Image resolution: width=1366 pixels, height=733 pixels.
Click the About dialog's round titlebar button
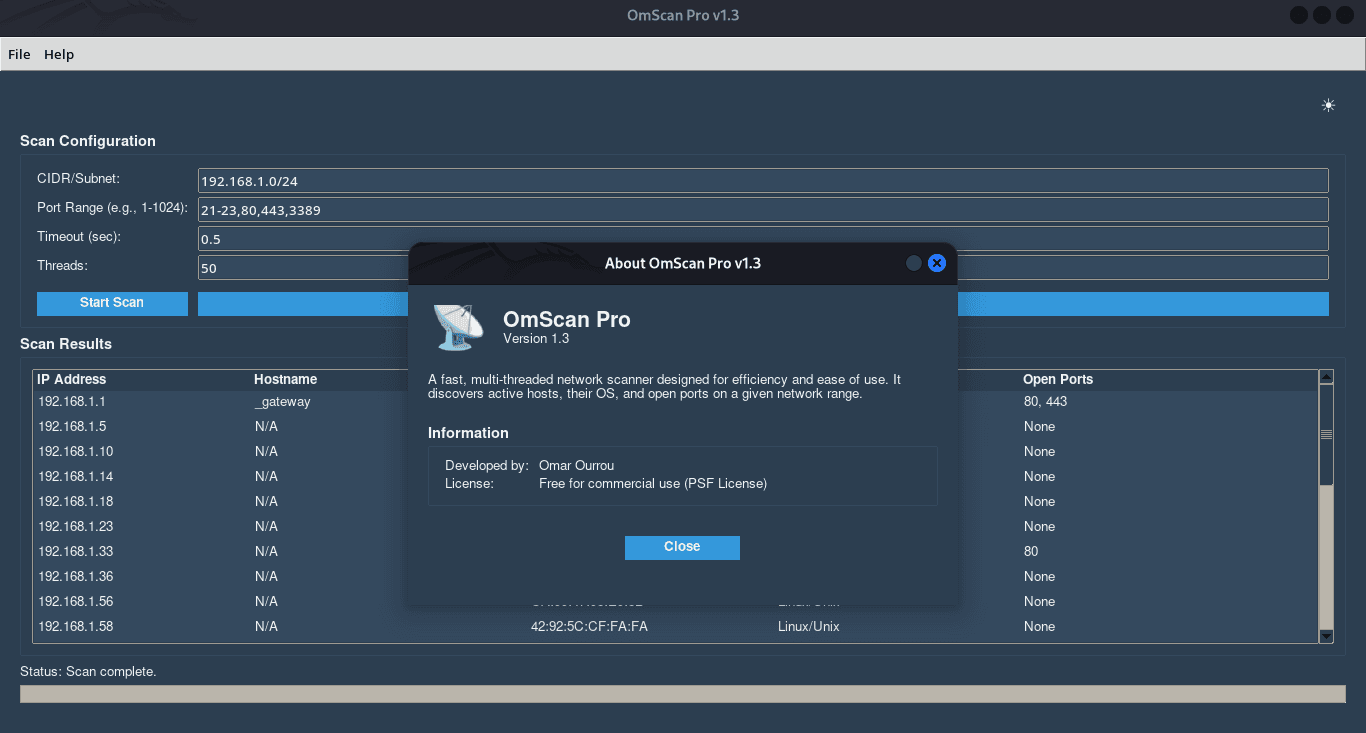click(x=913, y=263)
